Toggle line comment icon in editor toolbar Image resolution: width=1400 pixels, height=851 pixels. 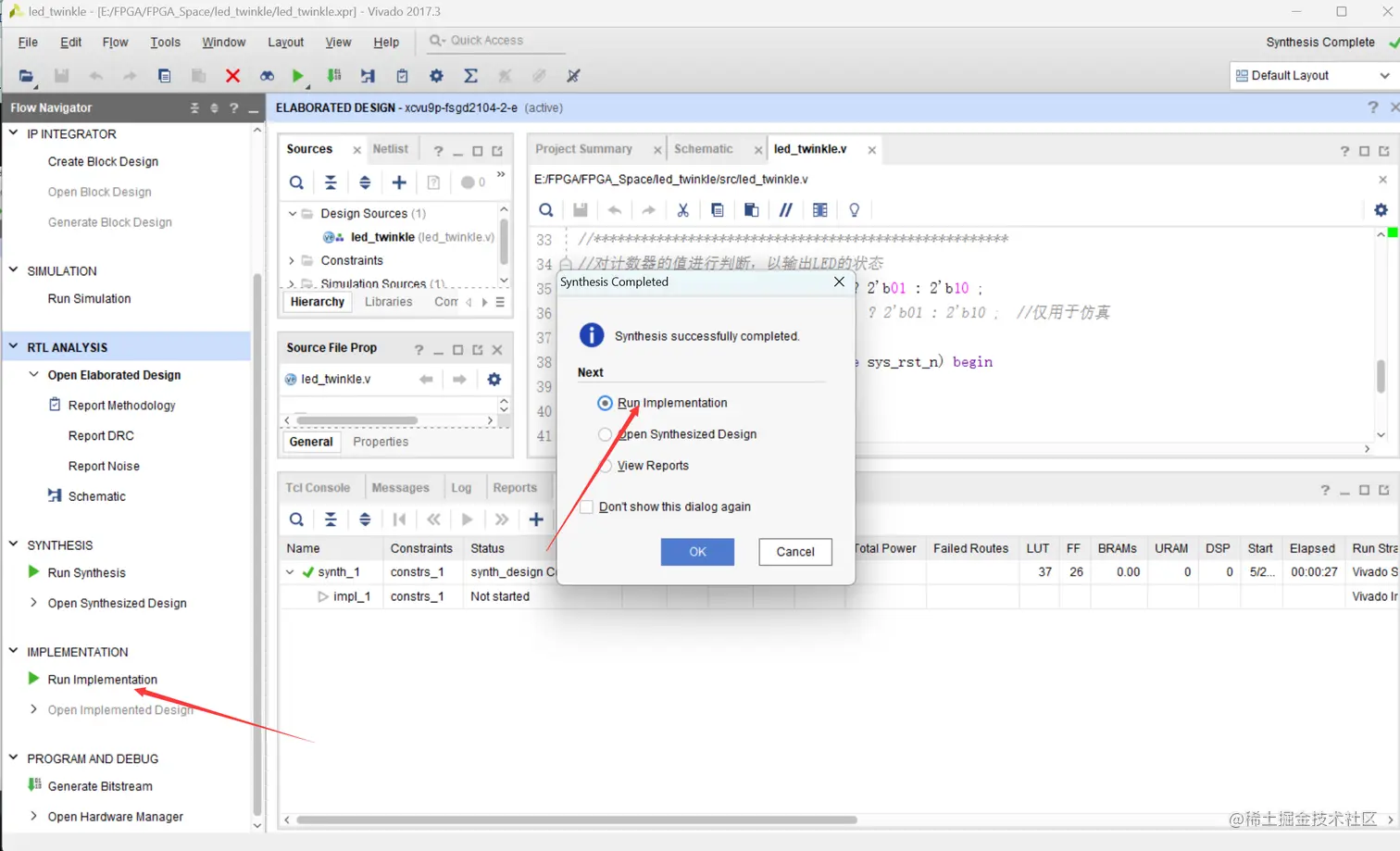click(785, 210)
